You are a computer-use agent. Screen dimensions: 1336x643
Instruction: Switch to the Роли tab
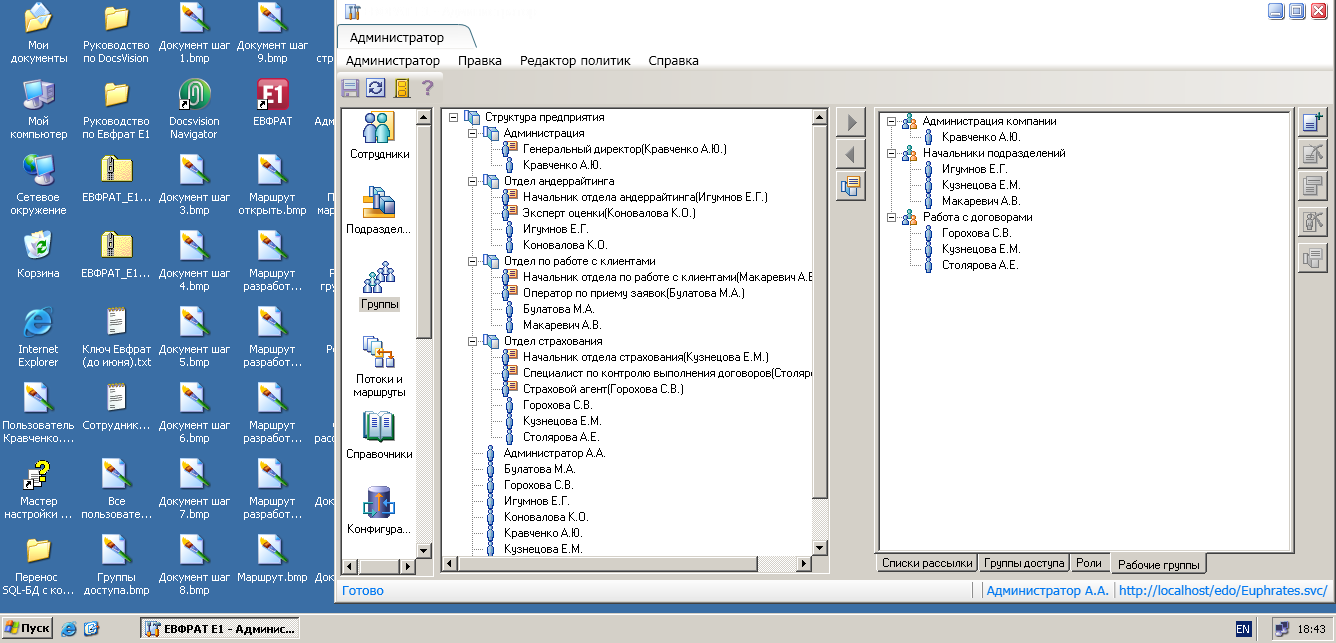(1088, 563)
